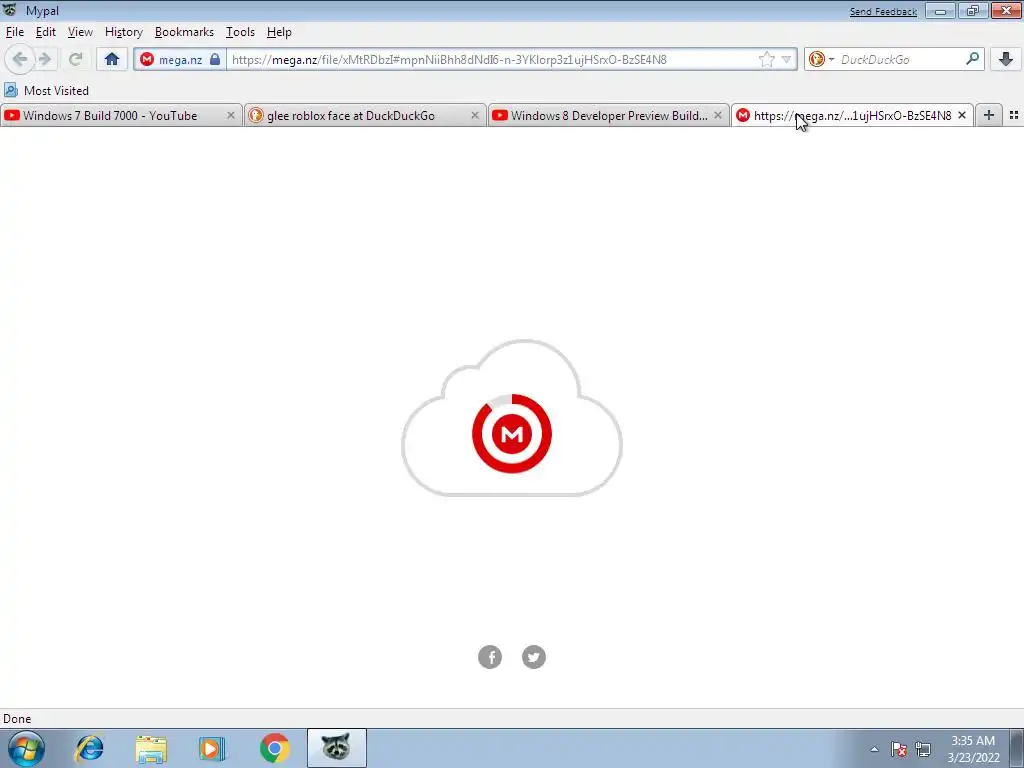Click the Mypal raccoon taskbar button

click(x=336, y=748)
